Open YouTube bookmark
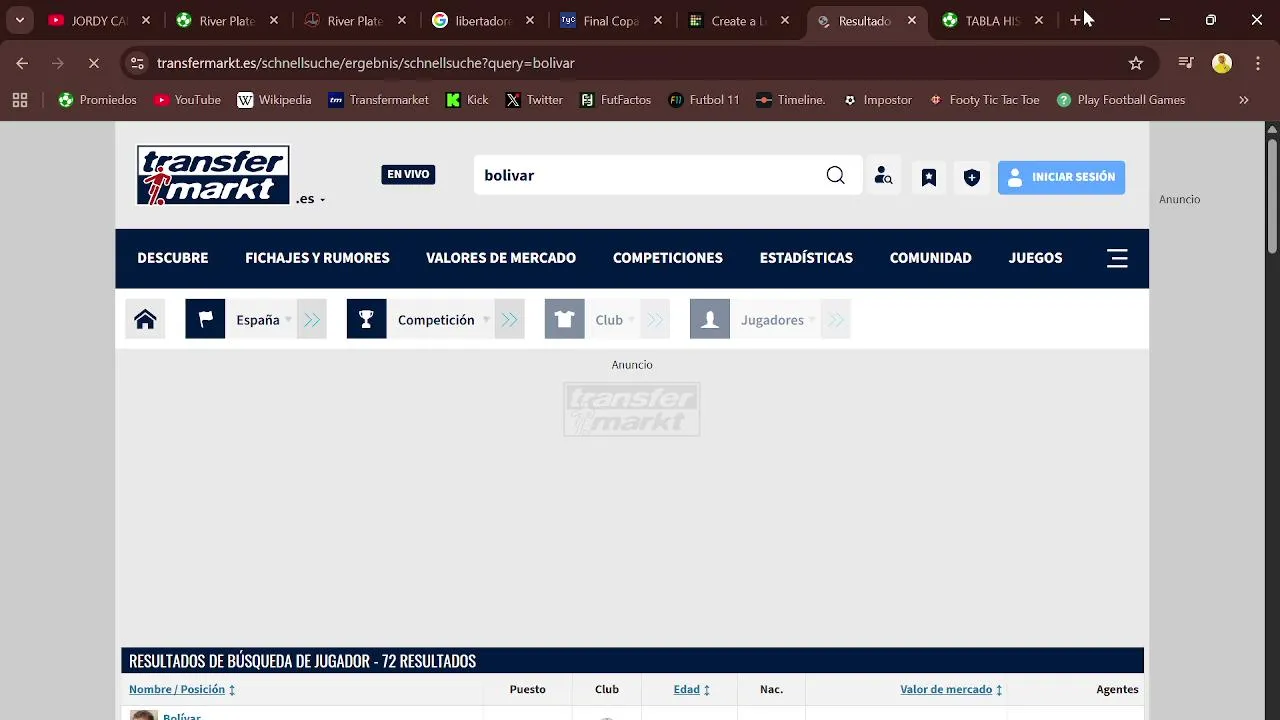Viewport: 1280px width, 720px height. 187,100
